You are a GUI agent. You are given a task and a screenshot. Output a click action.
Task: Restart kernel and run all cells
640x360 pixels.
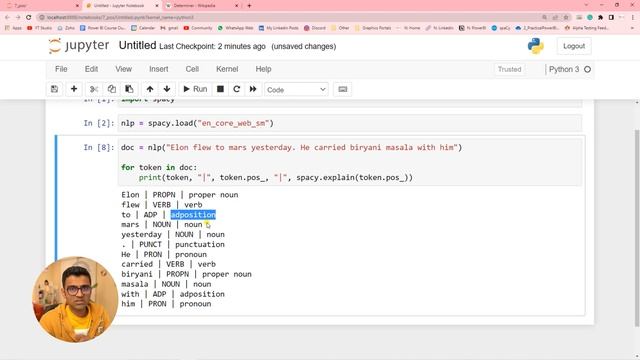point(253,89)
